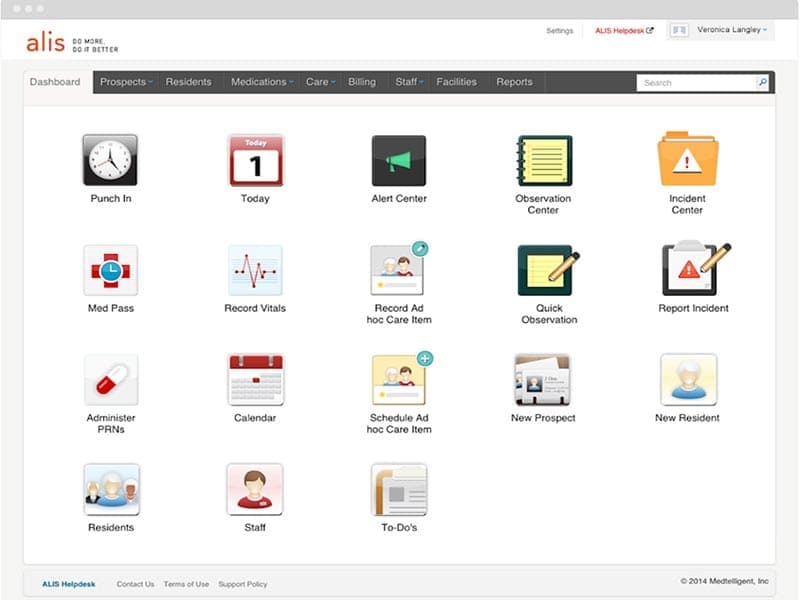Click the Today calendar icon
Screen dimensions: 800x600
255,163
